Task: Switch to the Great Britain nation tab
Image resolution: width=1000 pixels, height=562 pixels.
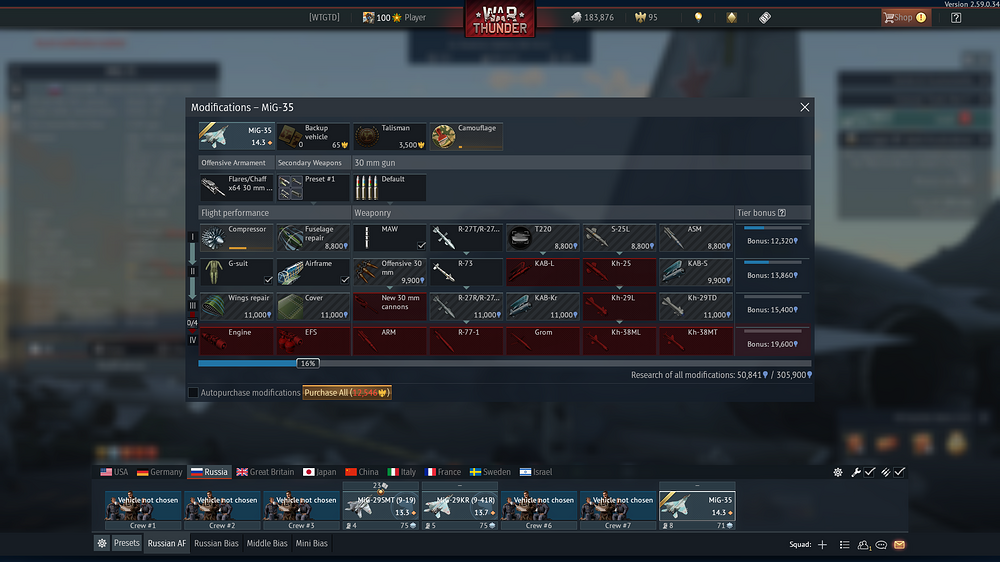Action: (x=265, y=472)
